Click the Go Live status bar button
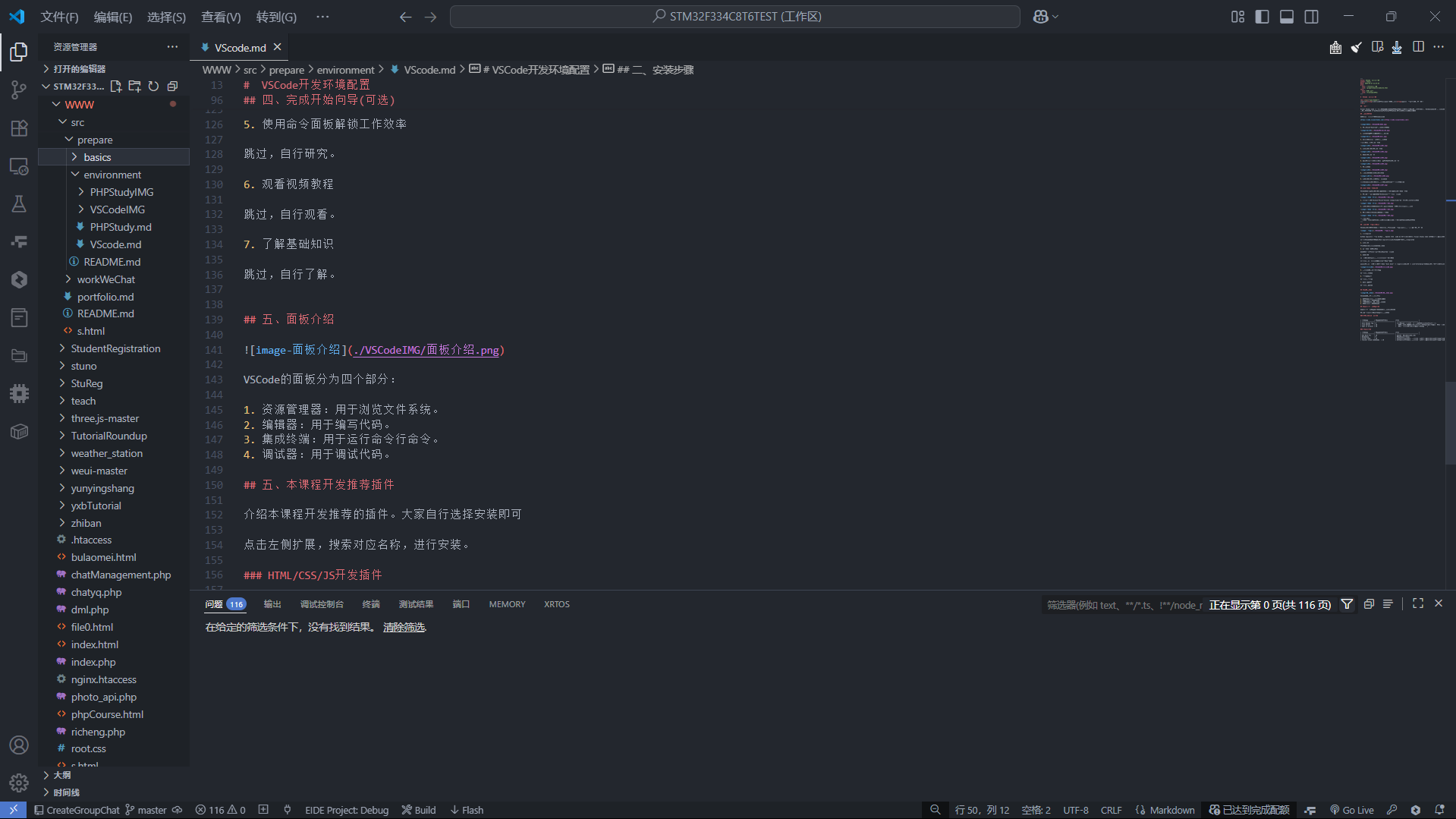Screen dimensions: 1456x819 pyautogui.click(x=1352, y=810)
